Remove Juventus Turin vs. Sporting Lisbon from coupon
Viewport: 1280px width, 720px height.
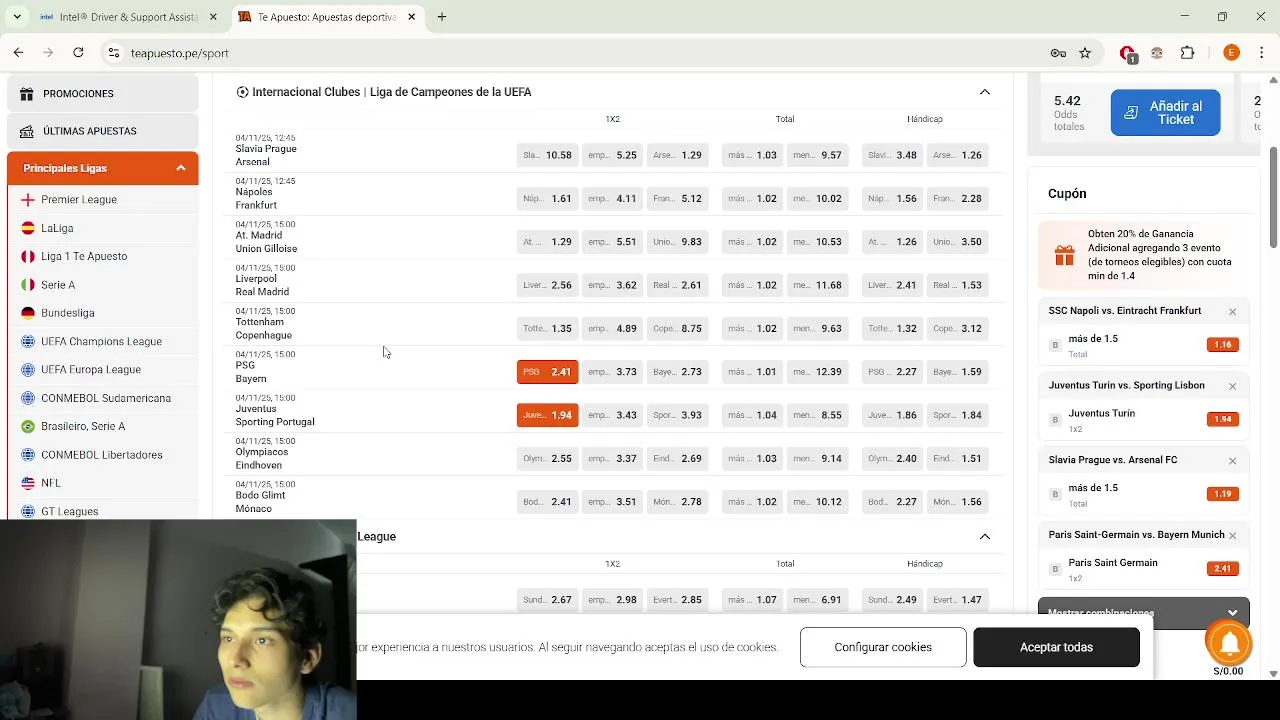pos(1232,386)
